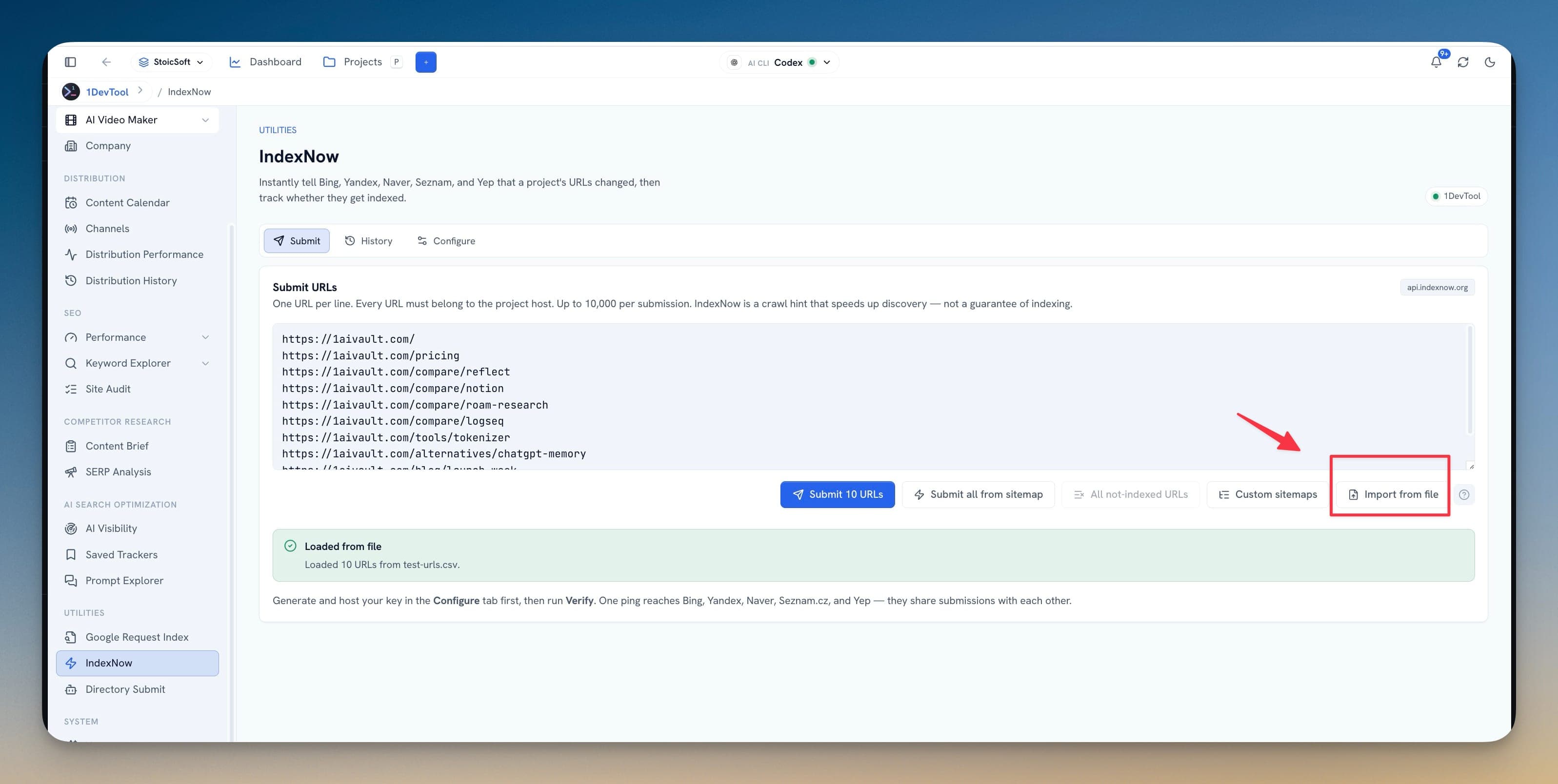Click the 1DevTool breadcrumb link
1558x784 pixels.
click(107, 92)
